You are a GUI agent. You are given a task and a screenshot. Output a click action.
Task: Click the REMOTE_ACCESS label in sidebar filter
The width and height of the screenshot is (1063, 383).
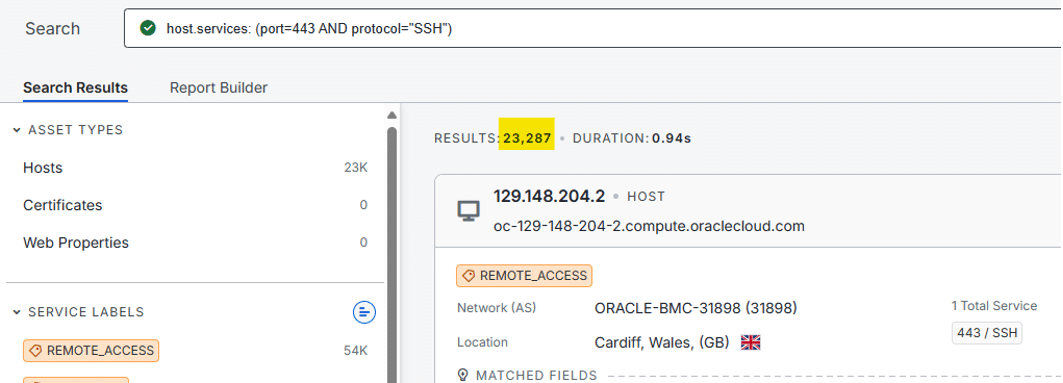coord(91,350)
